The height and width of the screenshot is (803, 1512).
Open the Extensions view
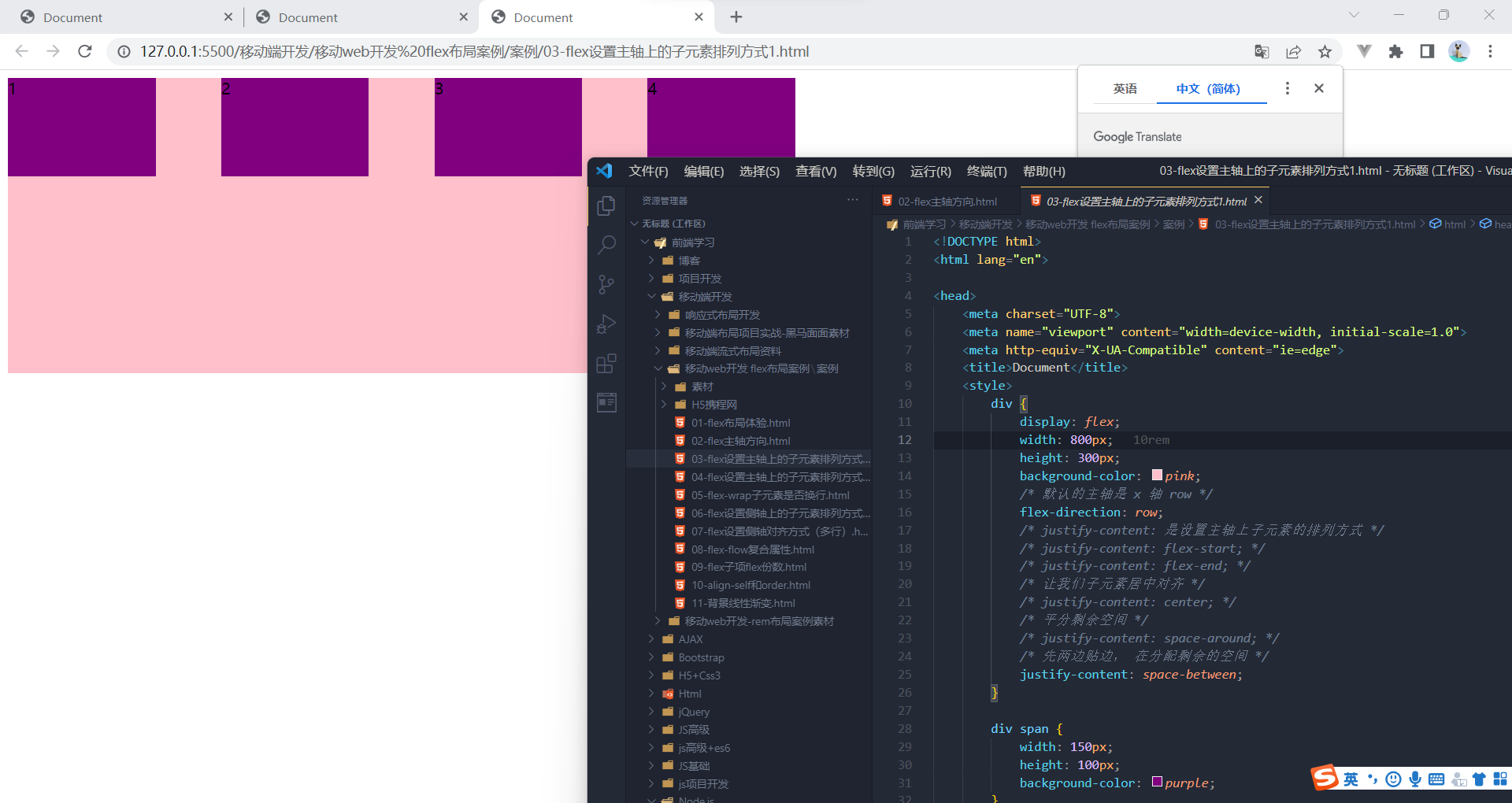[x=606, y=363]
